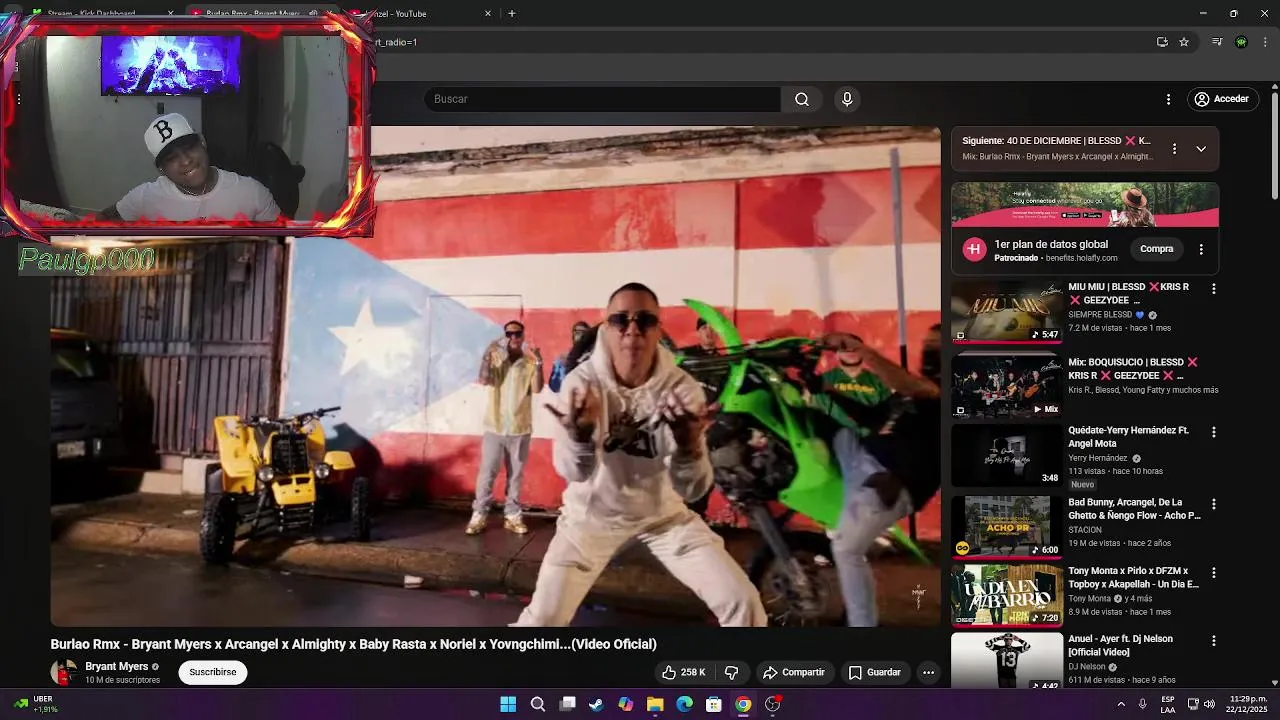Open three-dot menu for Quédate-Yerry Hernández video
This screenshot has width=1280, height=720.
click(x=1214, y=432)
